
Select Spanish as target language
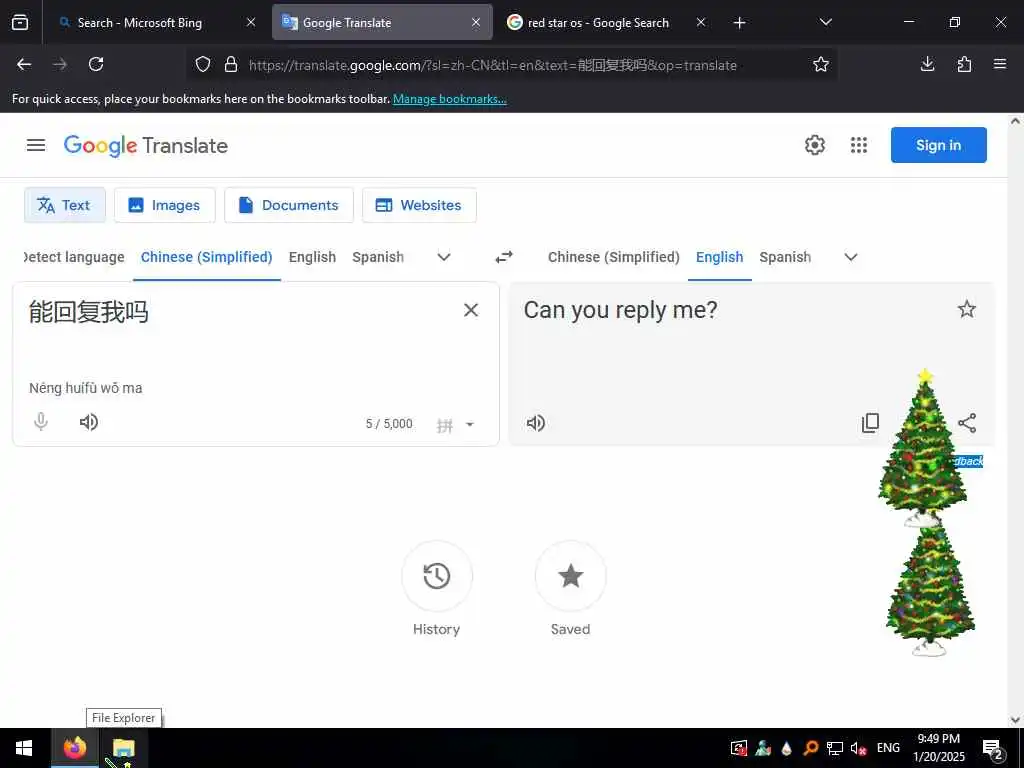pos(785,257)
